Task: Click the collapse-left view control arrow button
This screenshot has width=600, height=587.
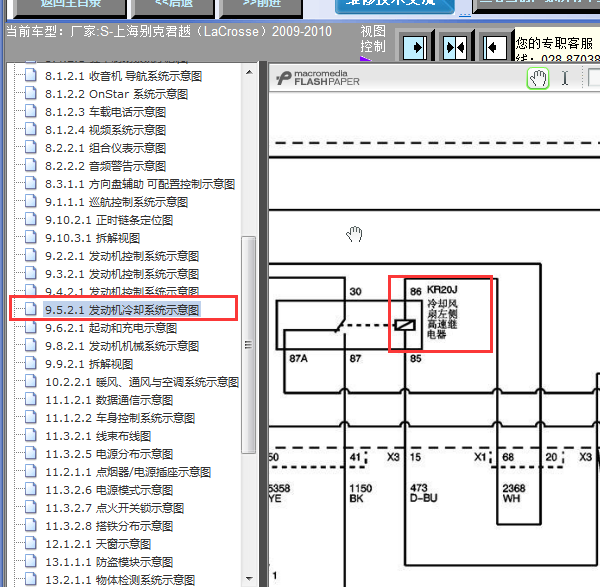Action: 494,47
